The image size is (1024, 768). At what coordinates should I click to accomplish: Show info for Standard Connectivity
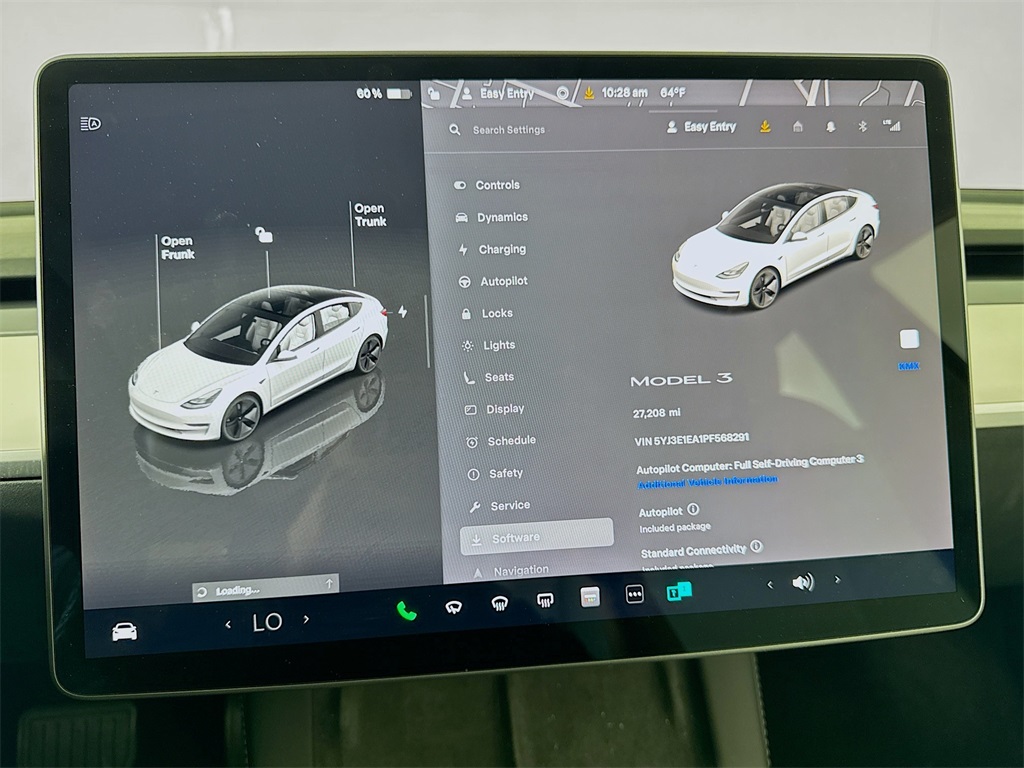(756, 546)
